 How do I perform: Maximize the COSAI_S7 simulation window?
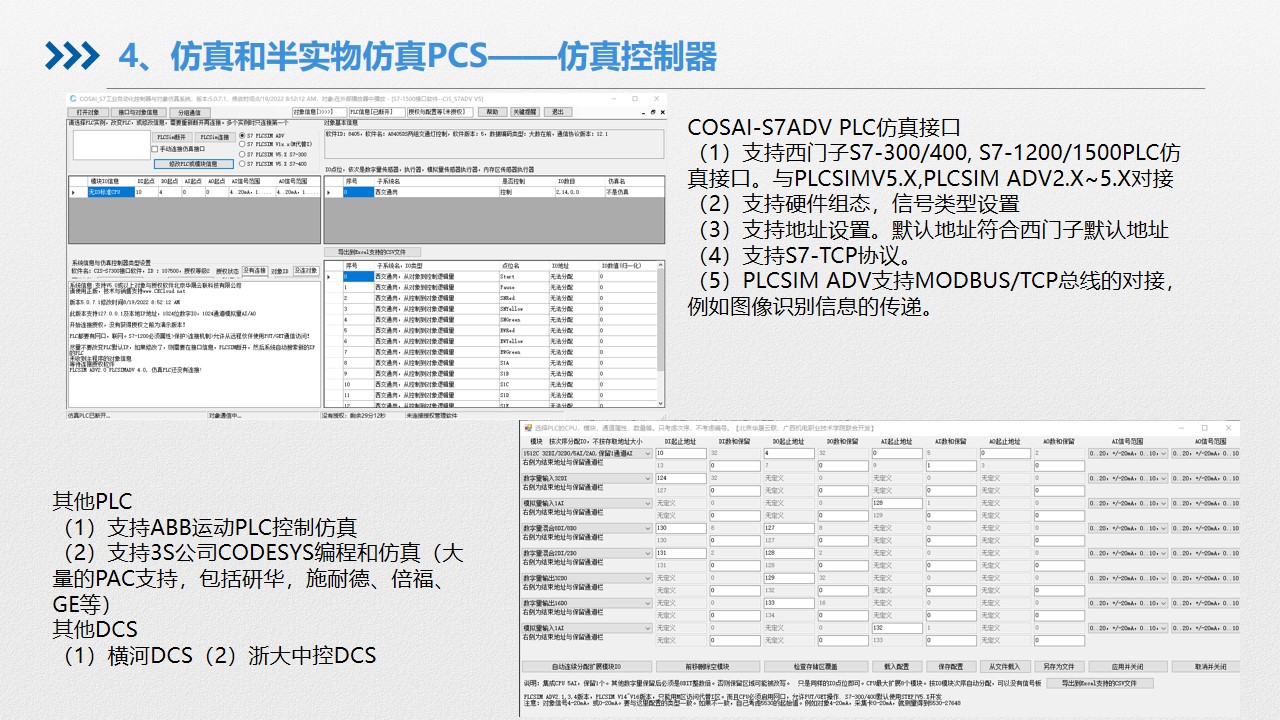coord(635,99)
